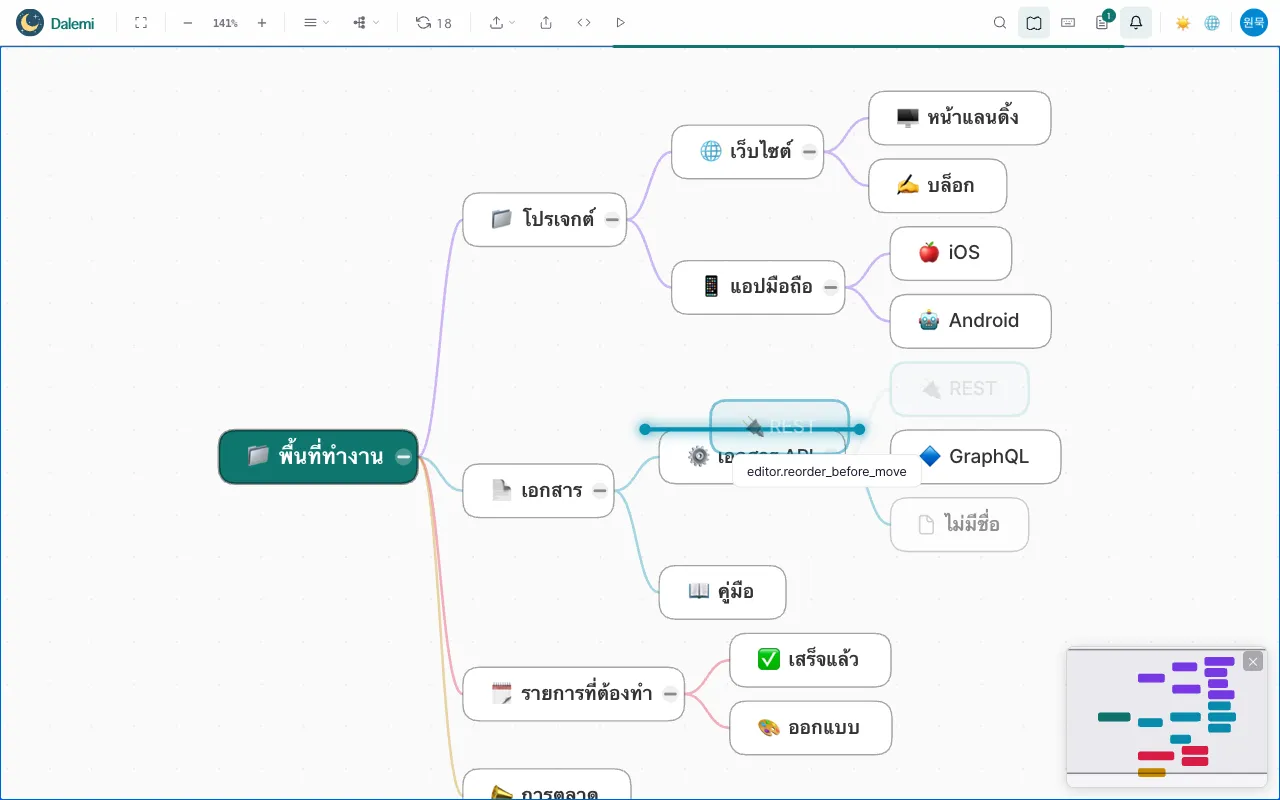Select the หน้าแลนดิ้ง node

point(959,118)
